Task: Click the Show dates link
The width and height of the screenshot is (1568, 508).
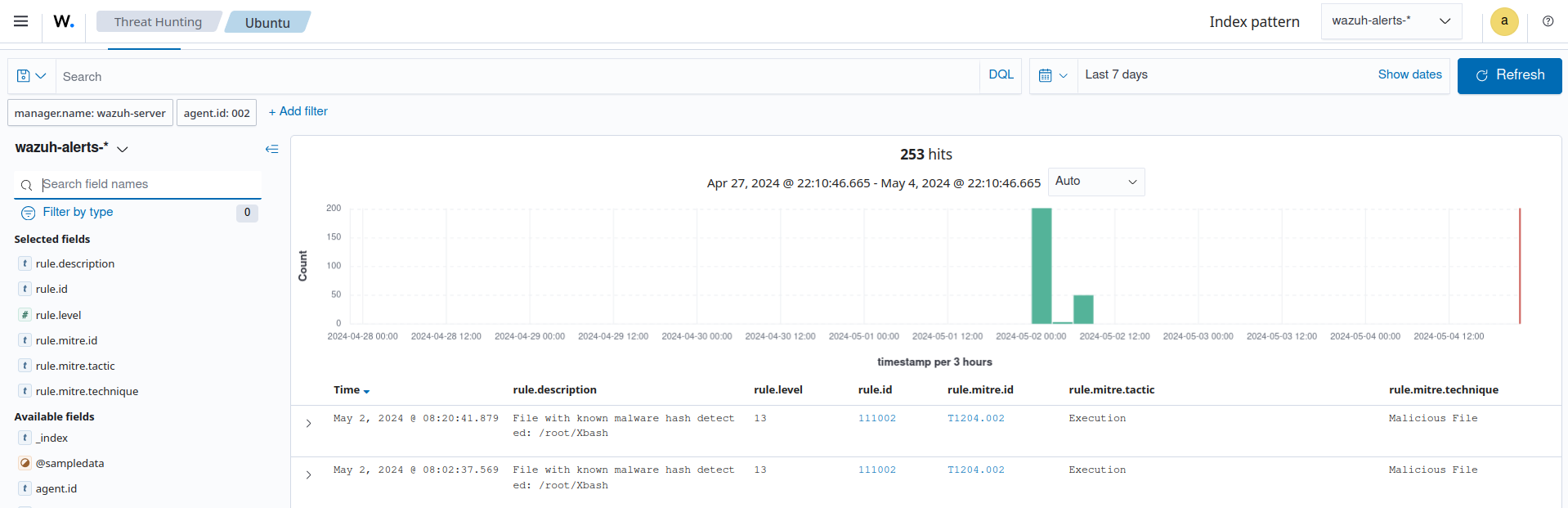Action: pyautogui.click(x=1409, y=74)
